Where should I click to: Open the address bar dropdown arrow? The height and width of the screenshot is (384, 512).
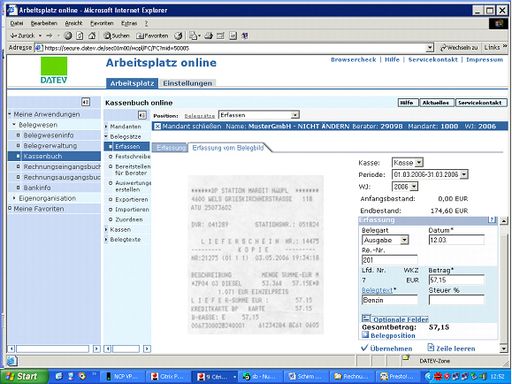click(x=430, y=48)
